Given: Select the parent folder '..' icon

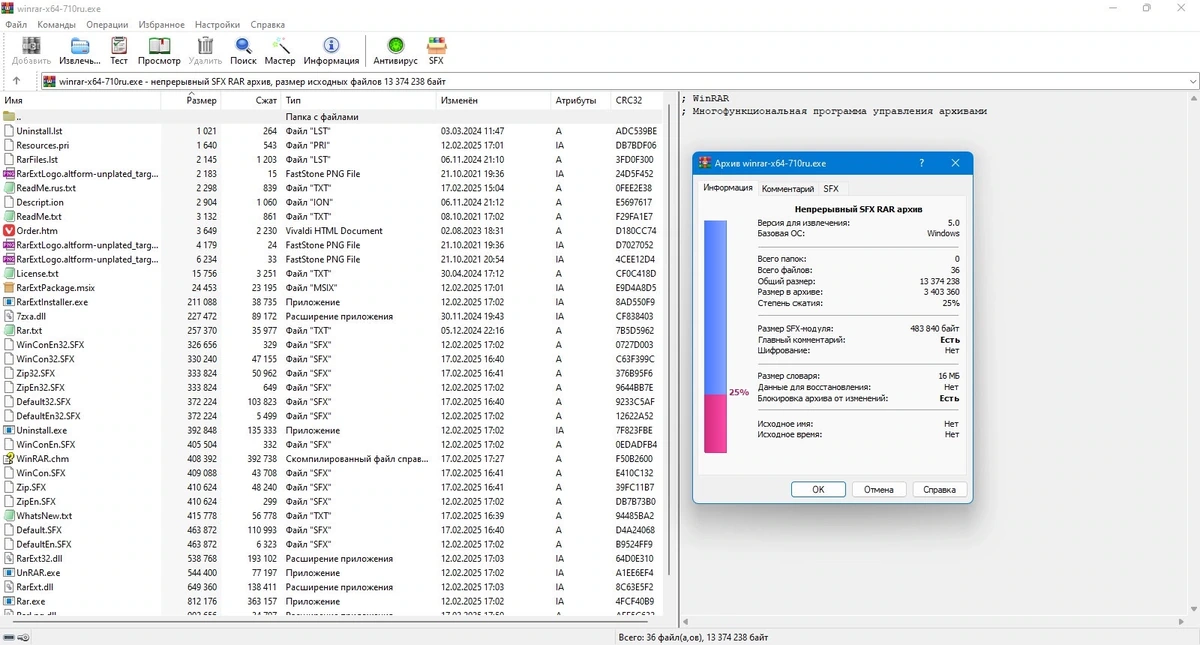Looking at the screenshot, I should (x=9, y=117).
